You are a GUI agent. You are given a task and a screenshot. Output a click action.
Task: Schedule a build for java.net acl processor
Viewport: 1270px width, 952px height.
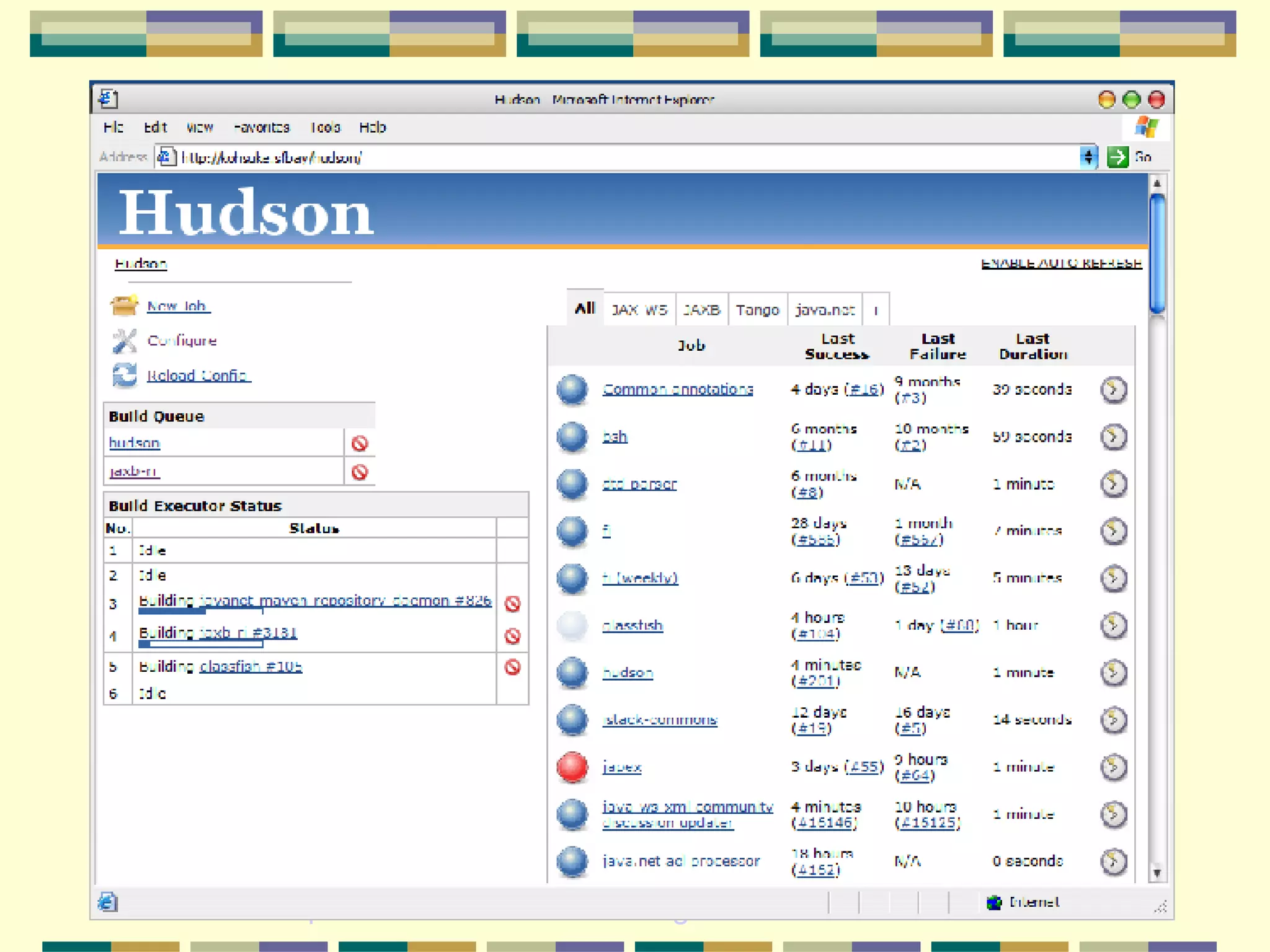[x=1114, y=862]
